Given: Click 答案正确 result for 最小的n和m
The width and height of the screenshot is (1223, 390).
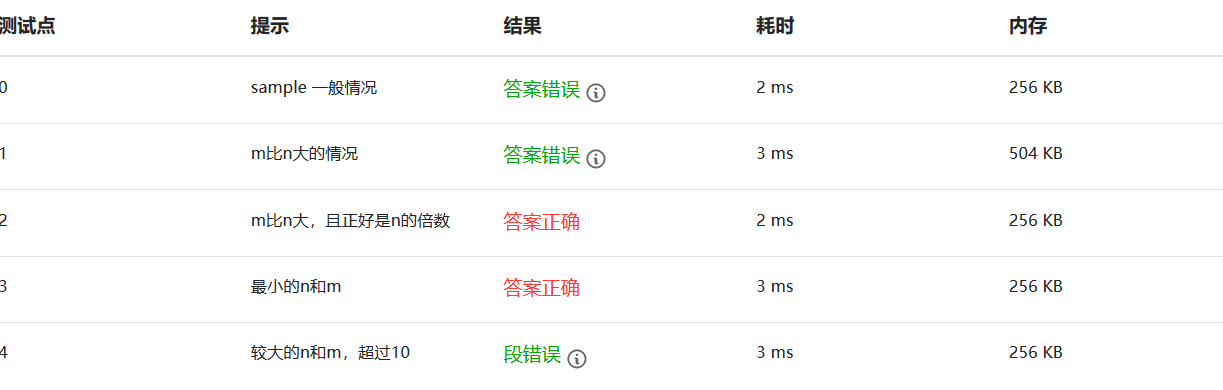Looking at the screenshot, I should pyautogui.click(x=541, y=288).
